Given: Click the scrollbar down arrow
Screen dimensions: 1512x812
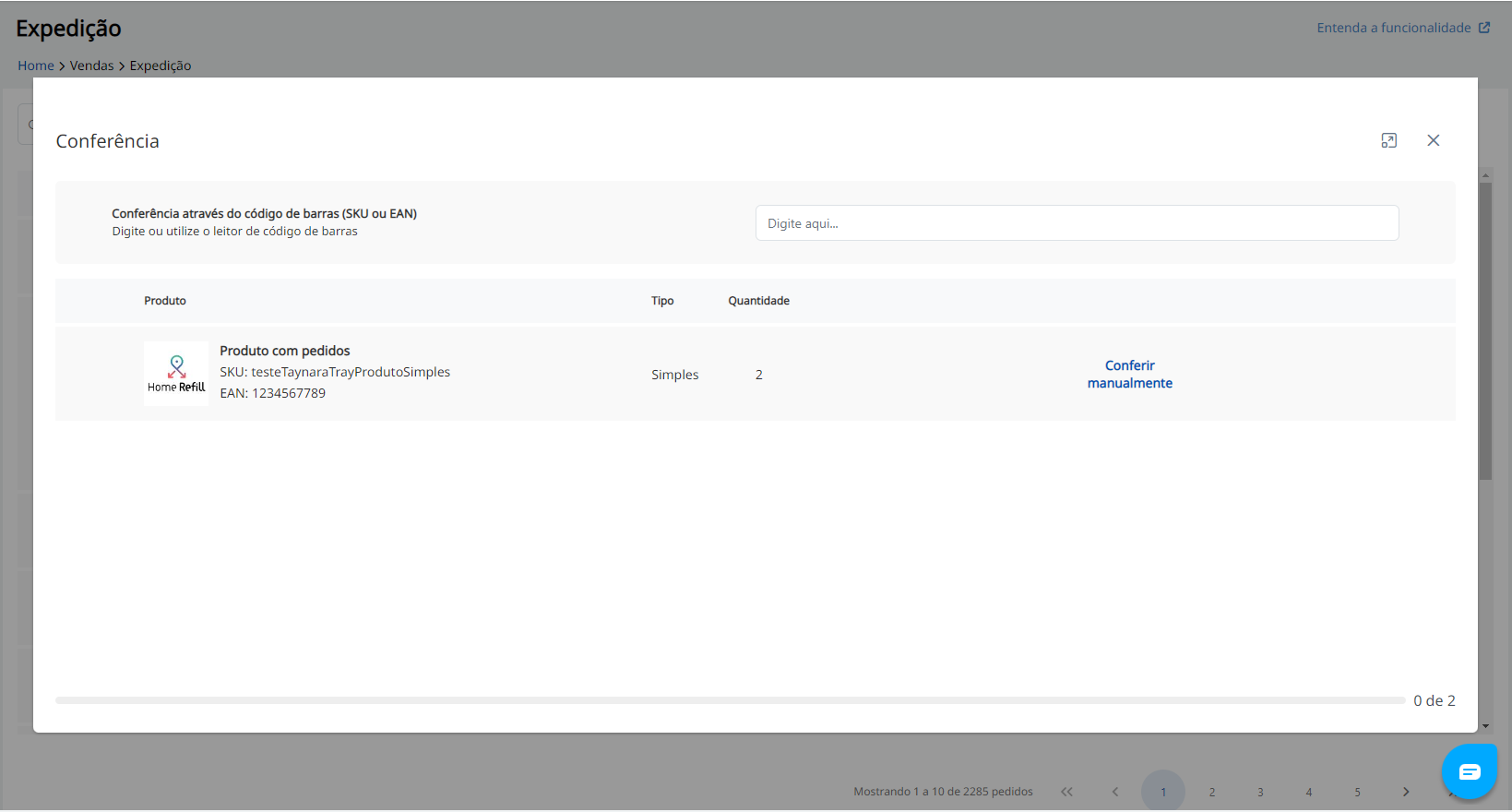Looking at the screenshot, I should point(1485,726).
